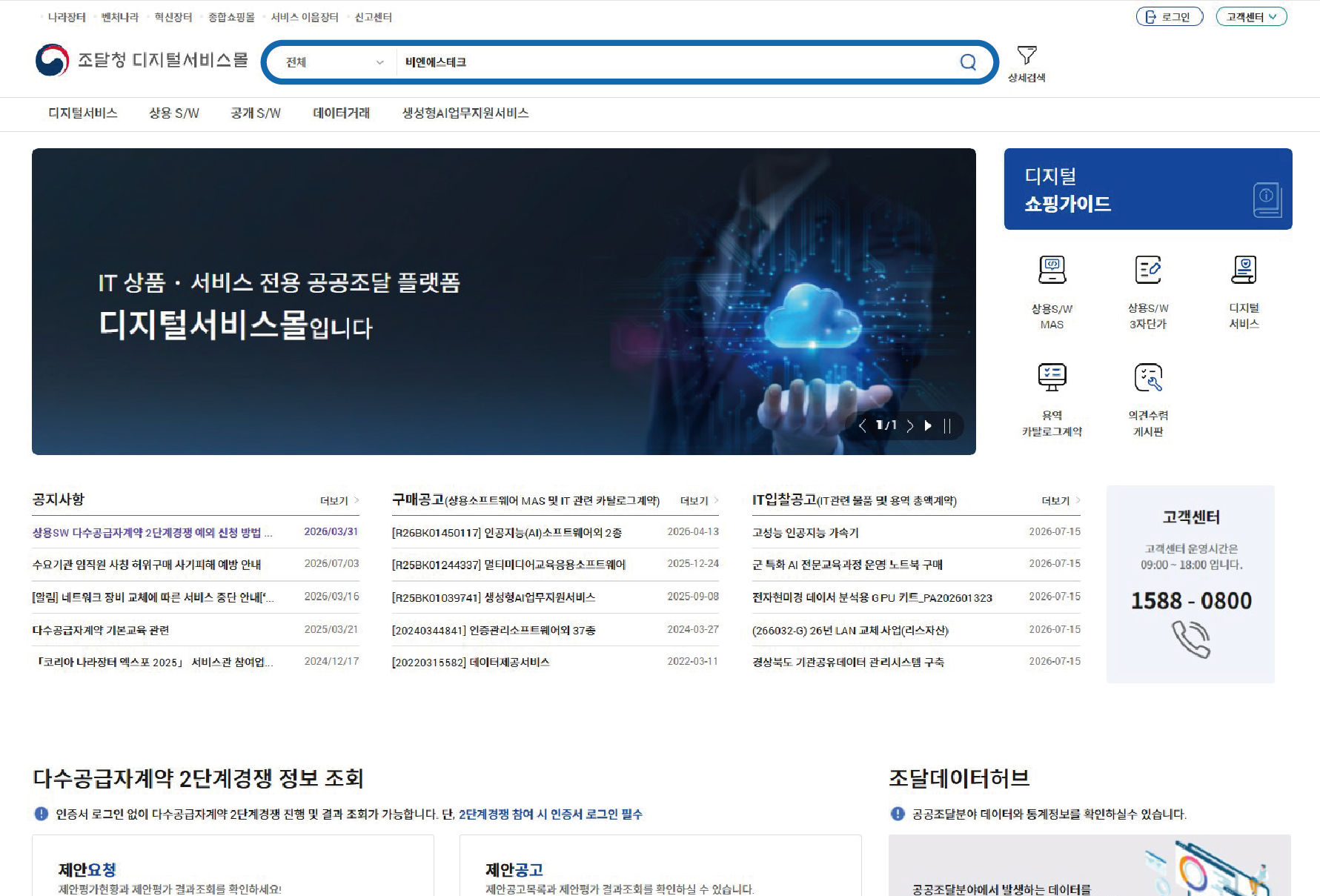Open the 생성형AI업무지원서비스 menu
This screenshot has height=896, width=1320.
coord(465,113)
